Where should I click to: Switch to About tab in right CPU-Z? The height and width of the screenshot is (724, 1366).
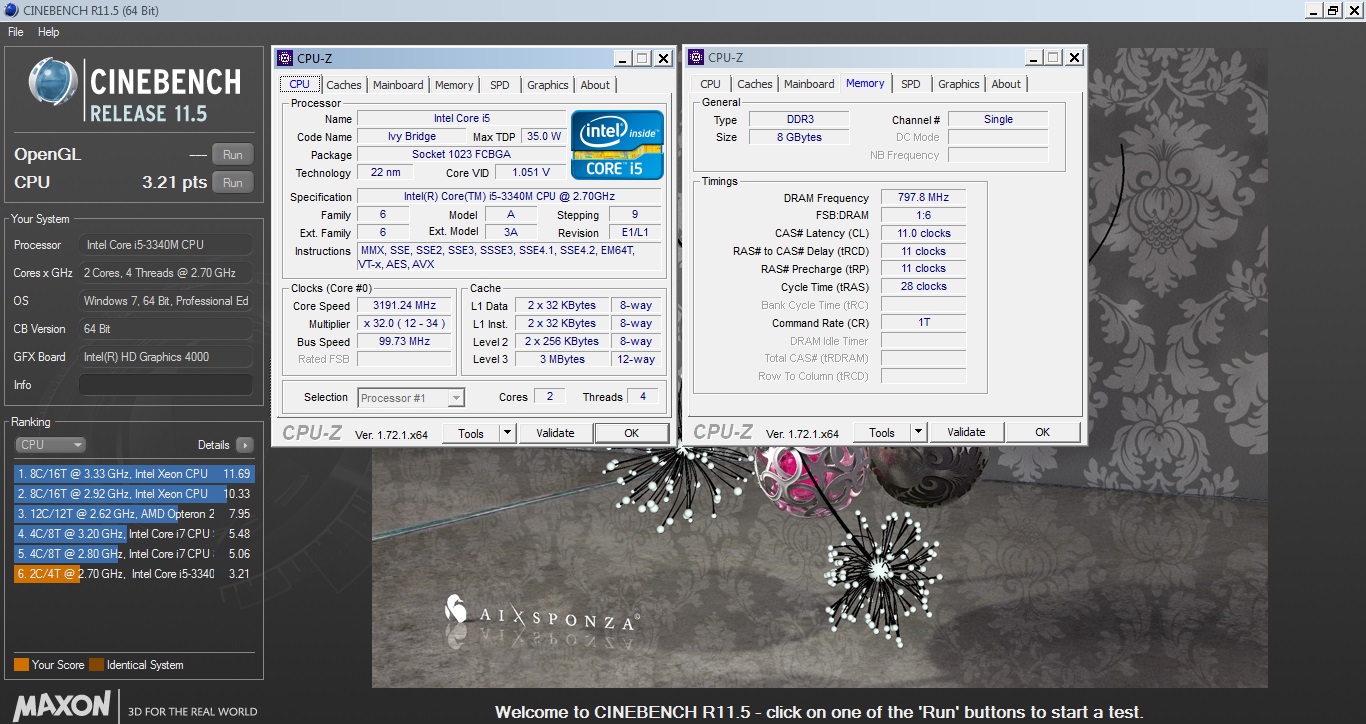[1006, 84]
